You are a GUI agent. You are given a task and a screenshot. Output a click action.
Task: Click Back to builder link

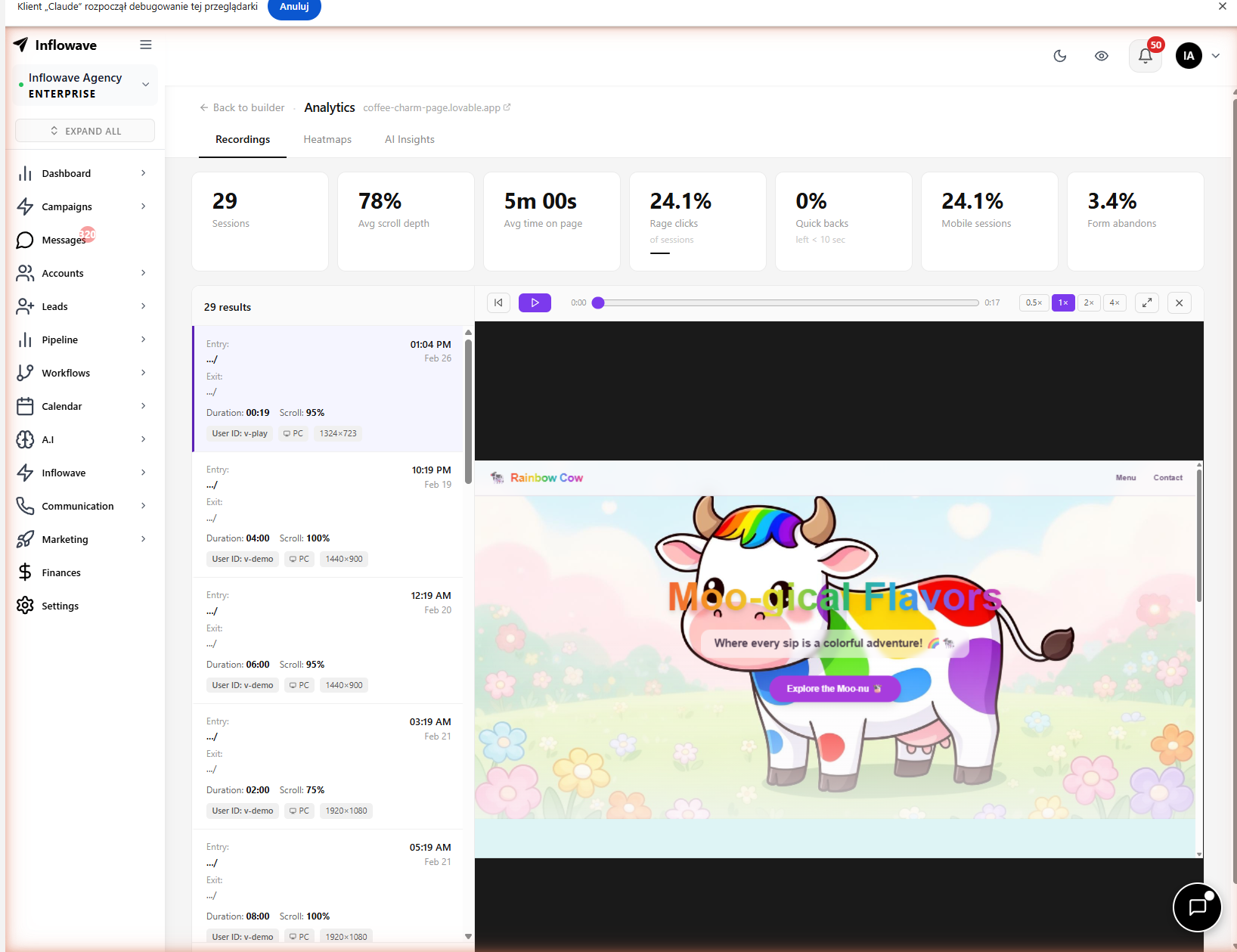pos(242,107)
